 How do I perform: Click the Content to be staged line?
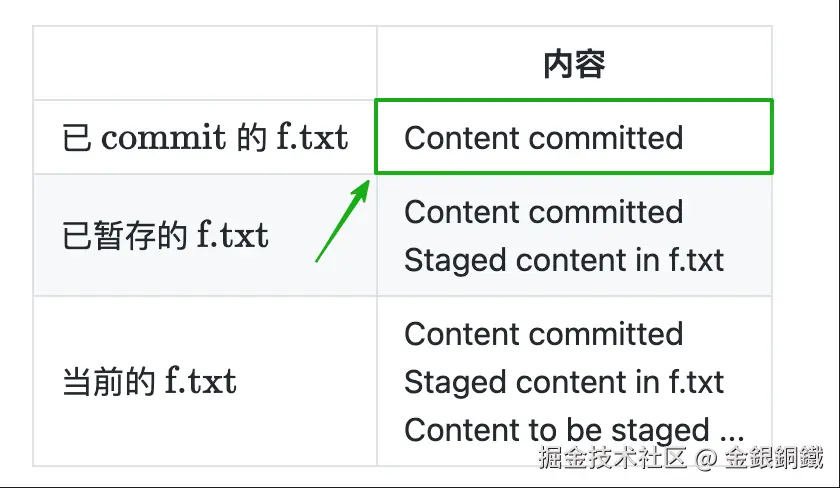click(x=574, y=430)
